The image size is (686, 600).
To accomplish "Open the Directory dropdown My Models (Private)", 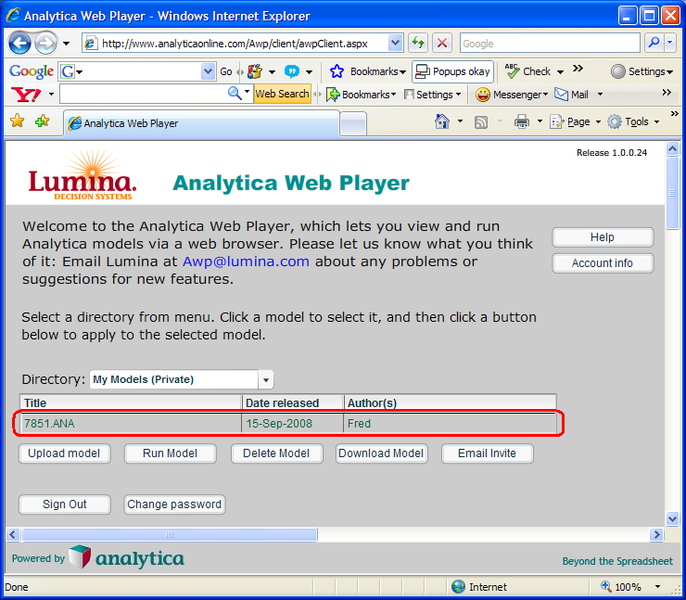I will (266, 380).
